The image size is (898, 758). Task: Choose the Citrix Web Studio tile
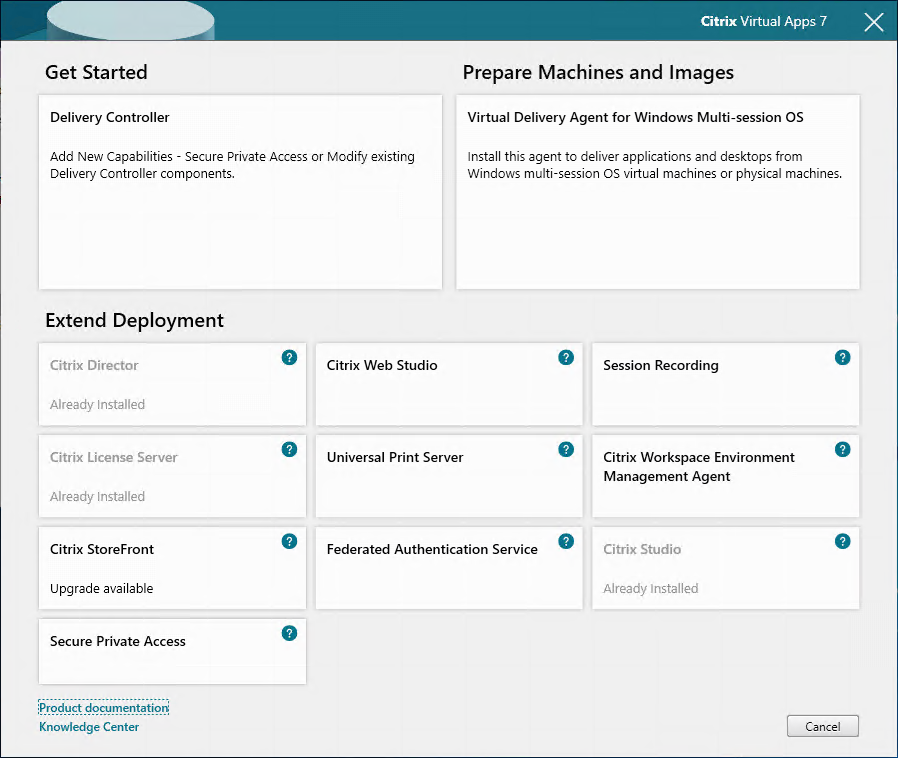449,384
